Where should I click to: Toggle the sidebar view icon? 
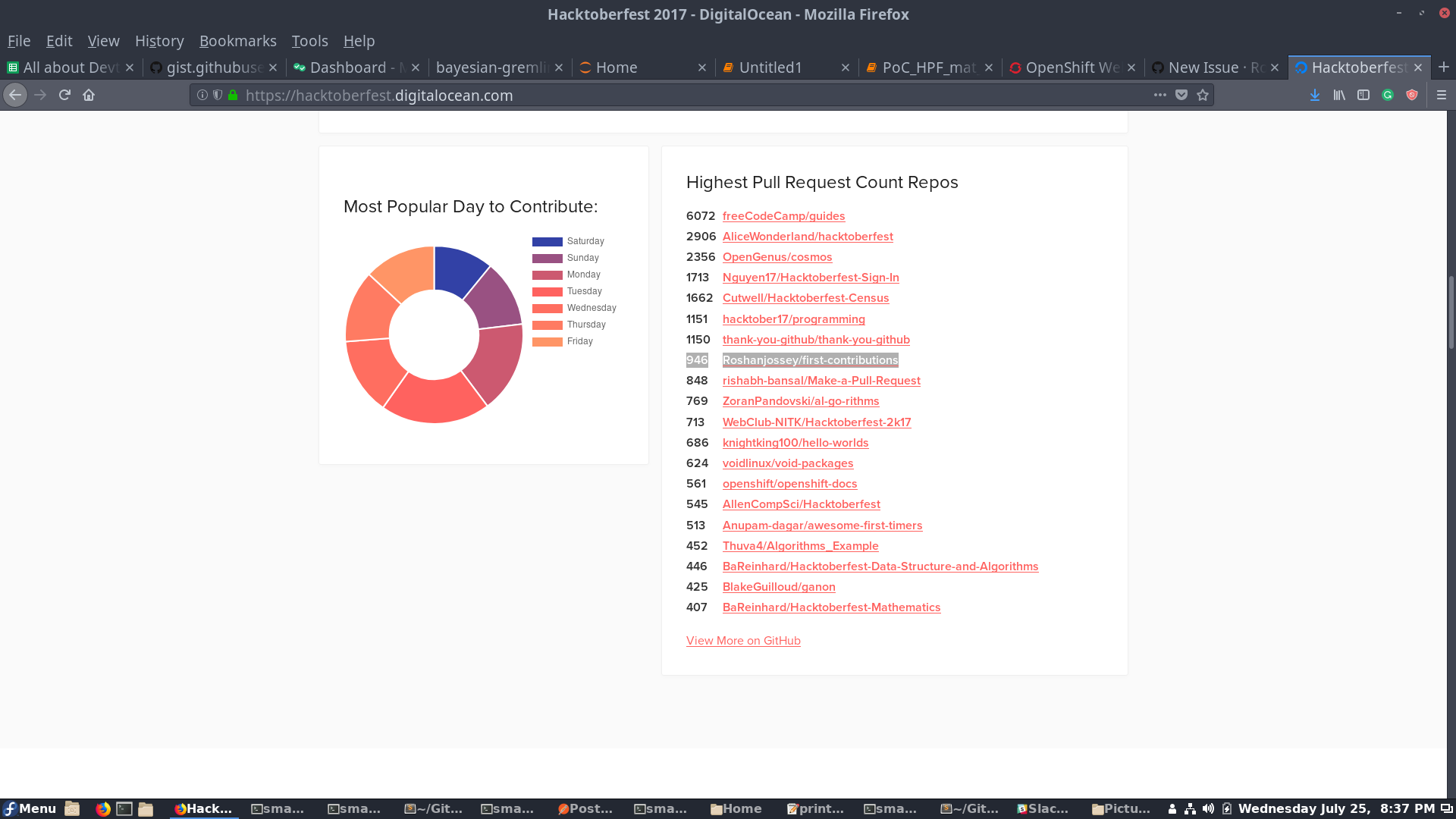1363,95
